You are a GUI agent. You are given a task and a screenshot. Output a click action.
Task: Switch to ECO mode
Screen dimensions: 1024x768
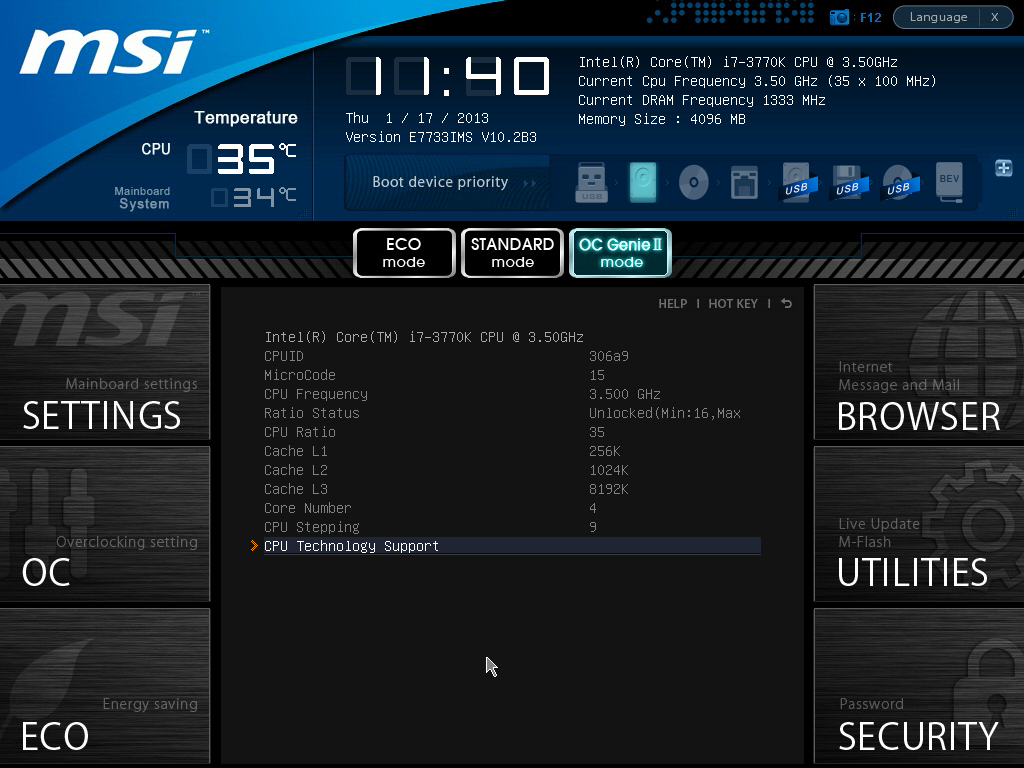(x=404, y=253)
